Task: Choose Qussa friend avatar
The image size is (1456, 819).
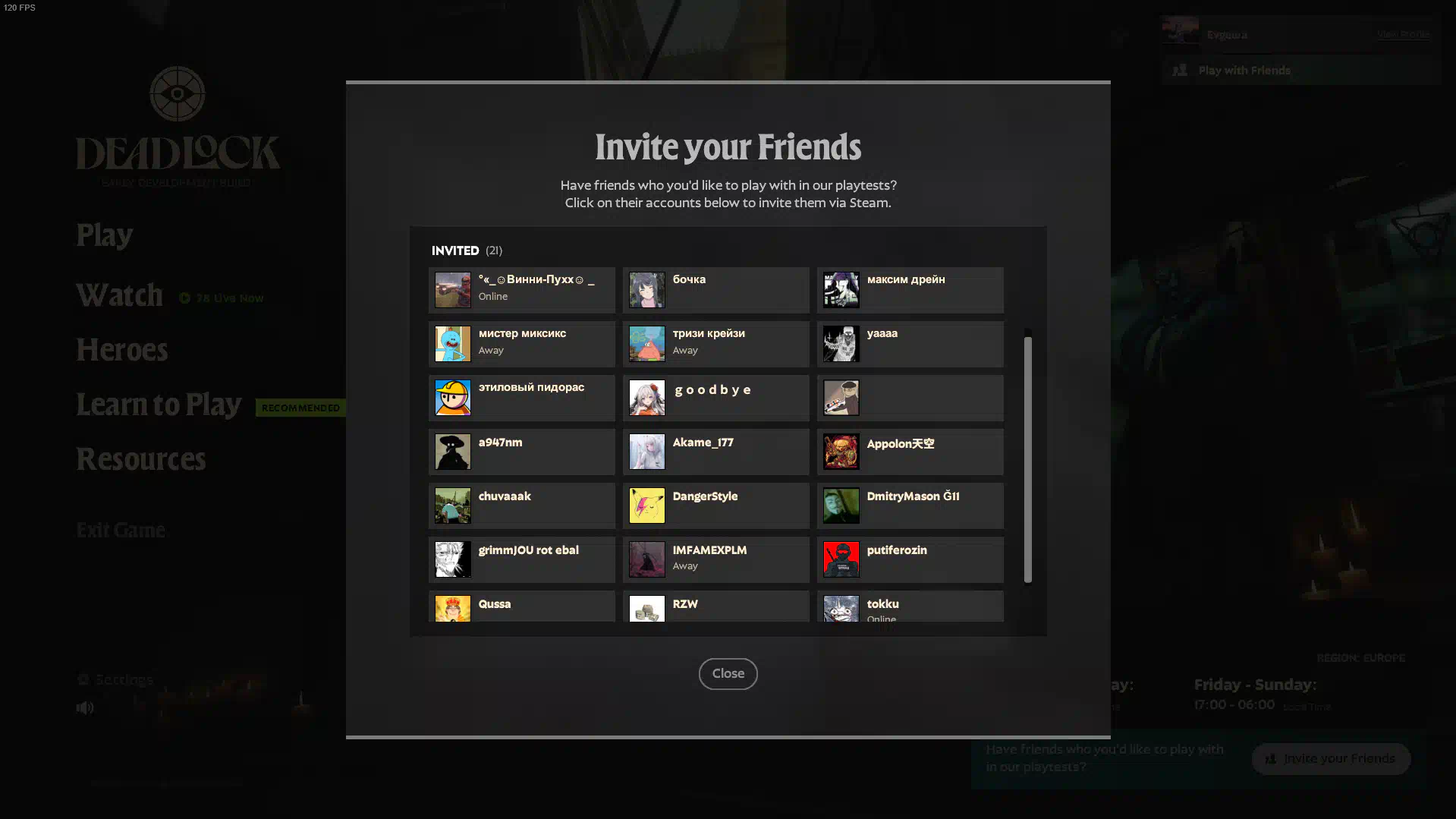Action: pyautogui.click(x=452, y=609)
